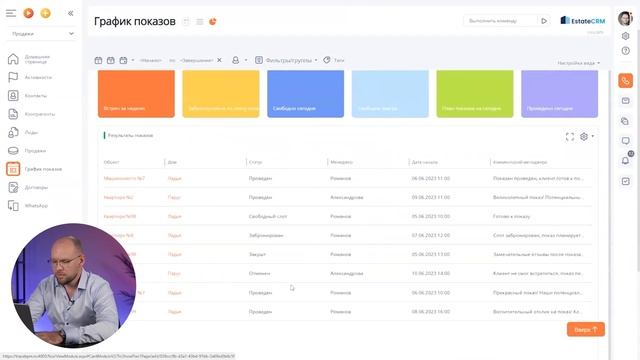This screenshot has height=360, width=640.
Task: Open the Настройка вида dropdown
Action: point(579,63)
